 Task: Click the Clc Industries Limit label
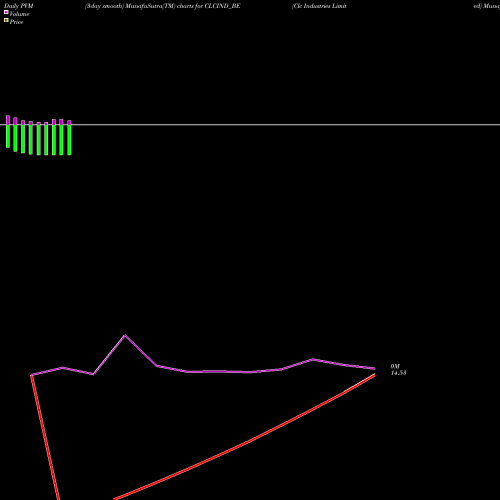coord(319,6)
